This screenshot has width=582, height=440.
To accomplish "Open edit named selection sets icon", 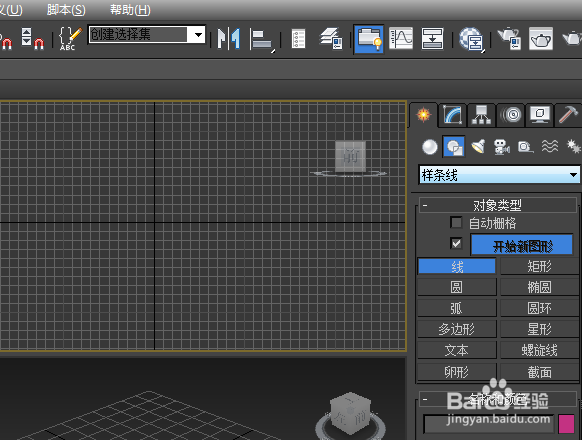I will (71, 38).
